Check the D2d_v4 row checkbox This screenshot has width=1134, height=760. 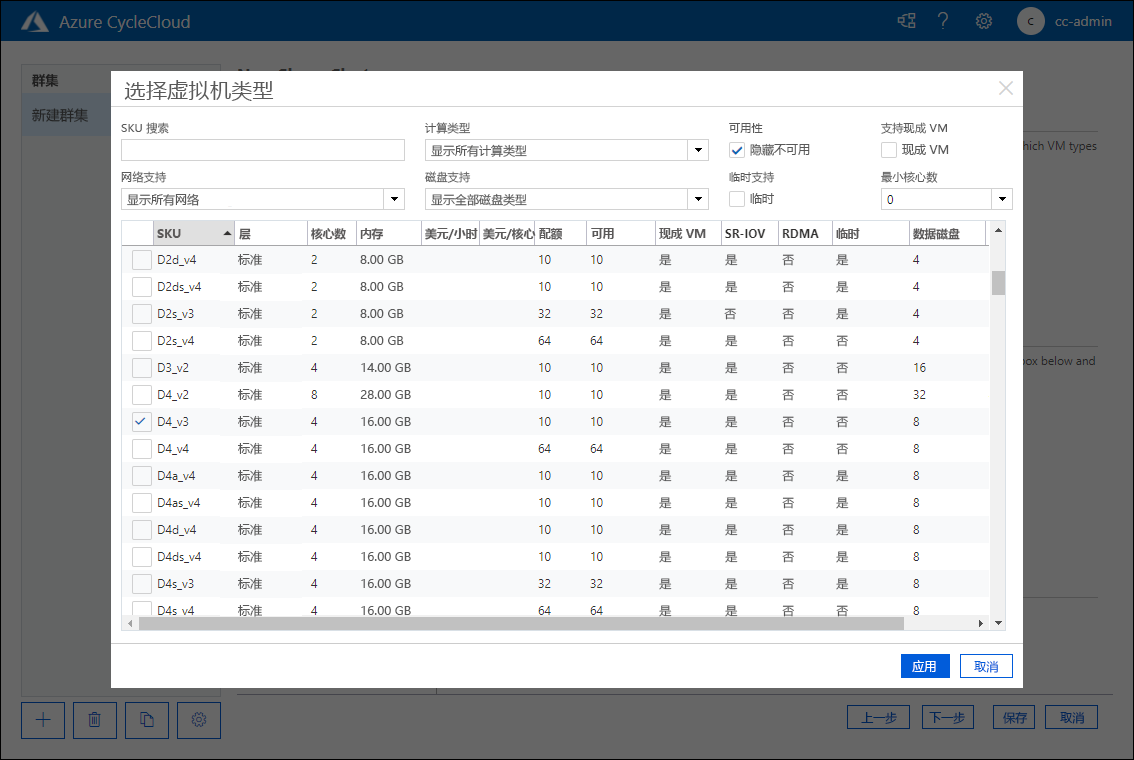[x=142, y=260]
